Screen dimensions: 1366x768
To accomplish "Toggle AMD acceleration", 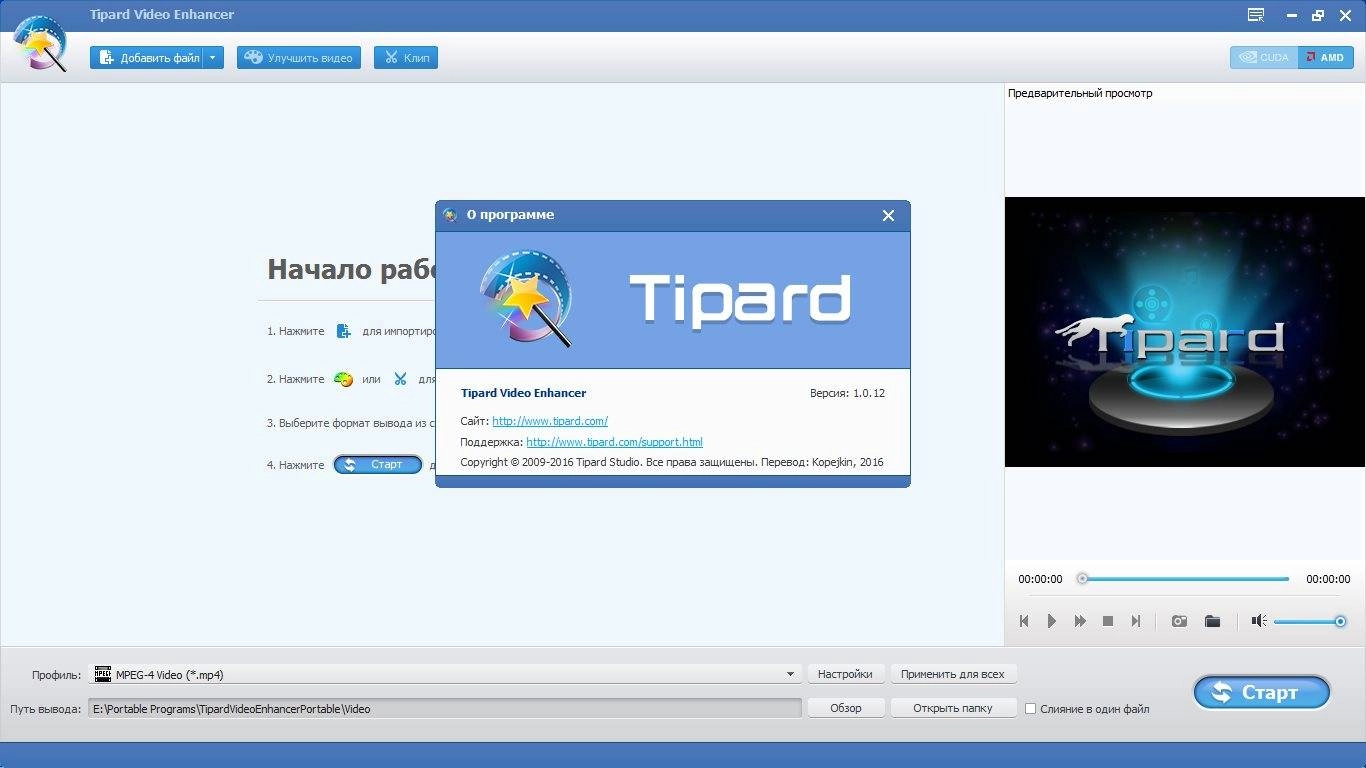I will point(1326,57).
